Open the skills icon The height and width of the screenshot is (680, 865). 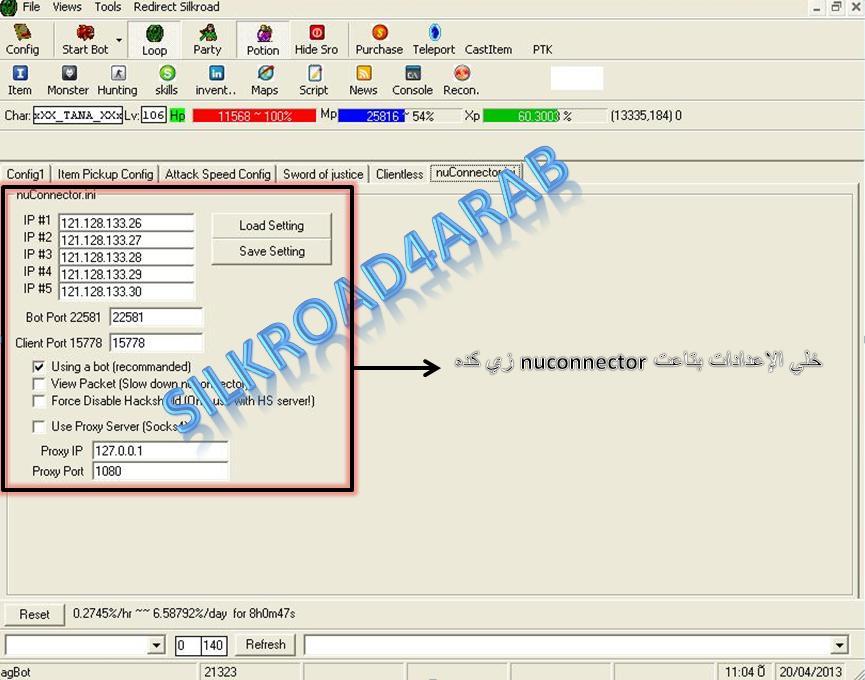167,80
